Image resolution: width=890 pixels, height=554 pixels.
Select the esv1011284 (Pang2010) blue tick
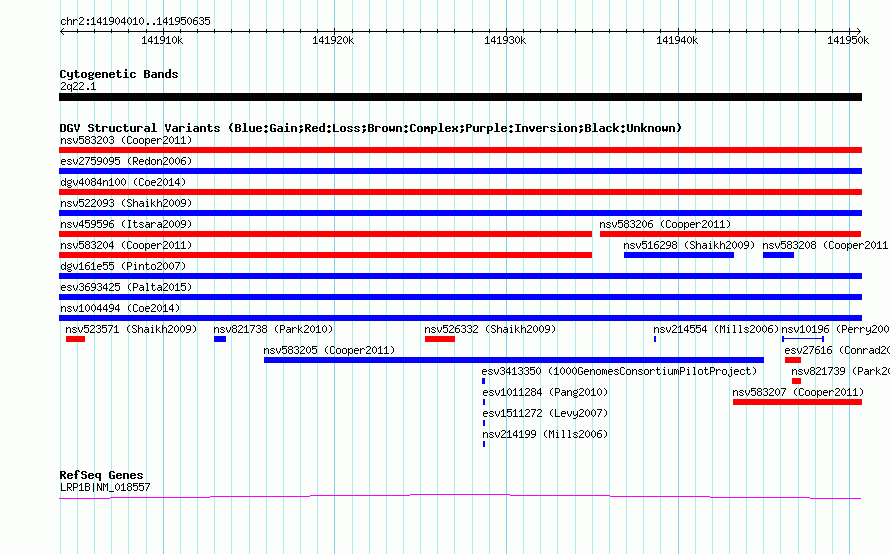(484, 402)
